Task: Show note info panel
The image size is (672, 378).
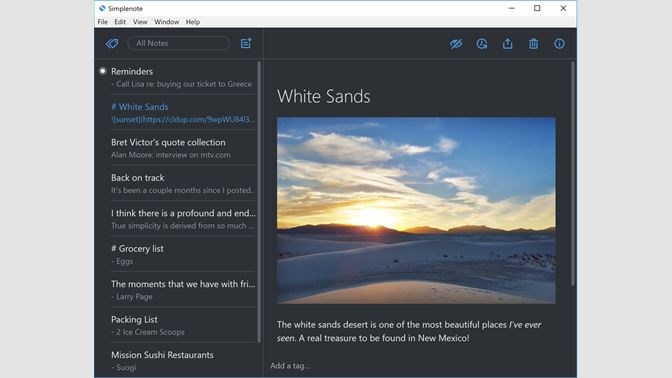Action: point(559,43)
